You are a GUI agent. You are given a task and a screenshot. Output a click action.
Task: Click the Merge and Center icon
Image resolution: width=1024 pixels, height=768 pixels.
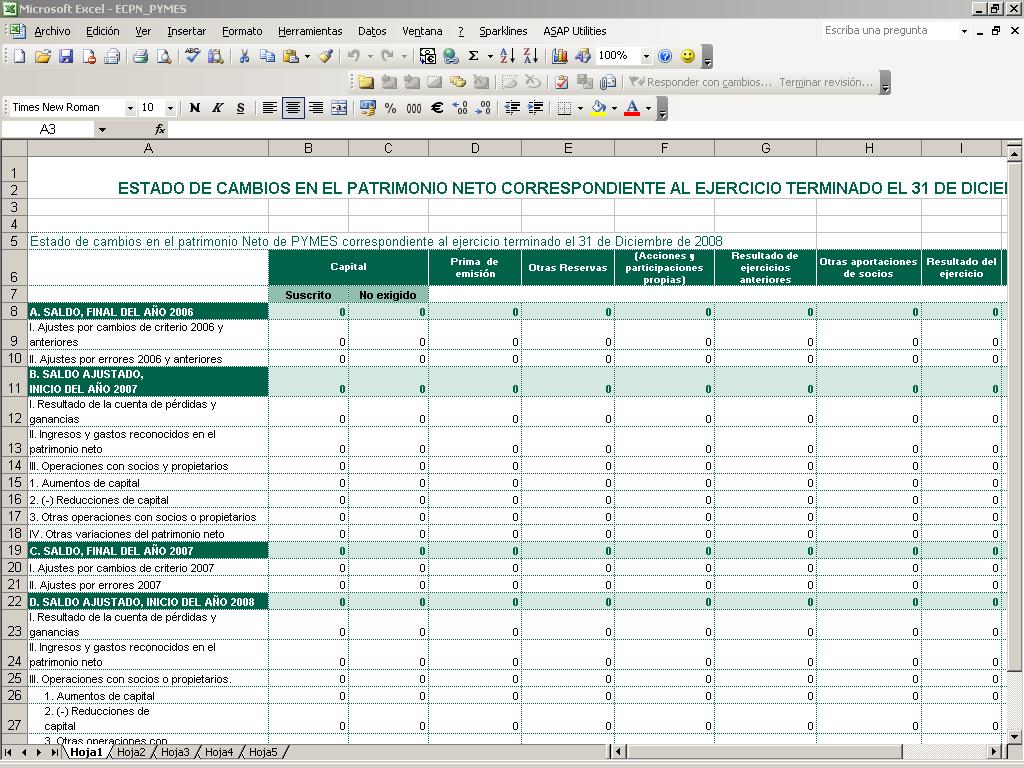[339, 108]
